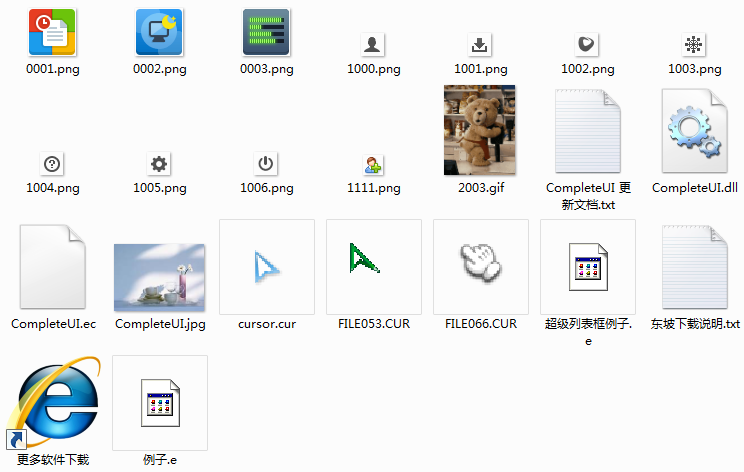The width and height of the screenshot is (744, 472).
Task: Select the 东坡下载说明.txt text file icon
Action: tap(695, 267)
